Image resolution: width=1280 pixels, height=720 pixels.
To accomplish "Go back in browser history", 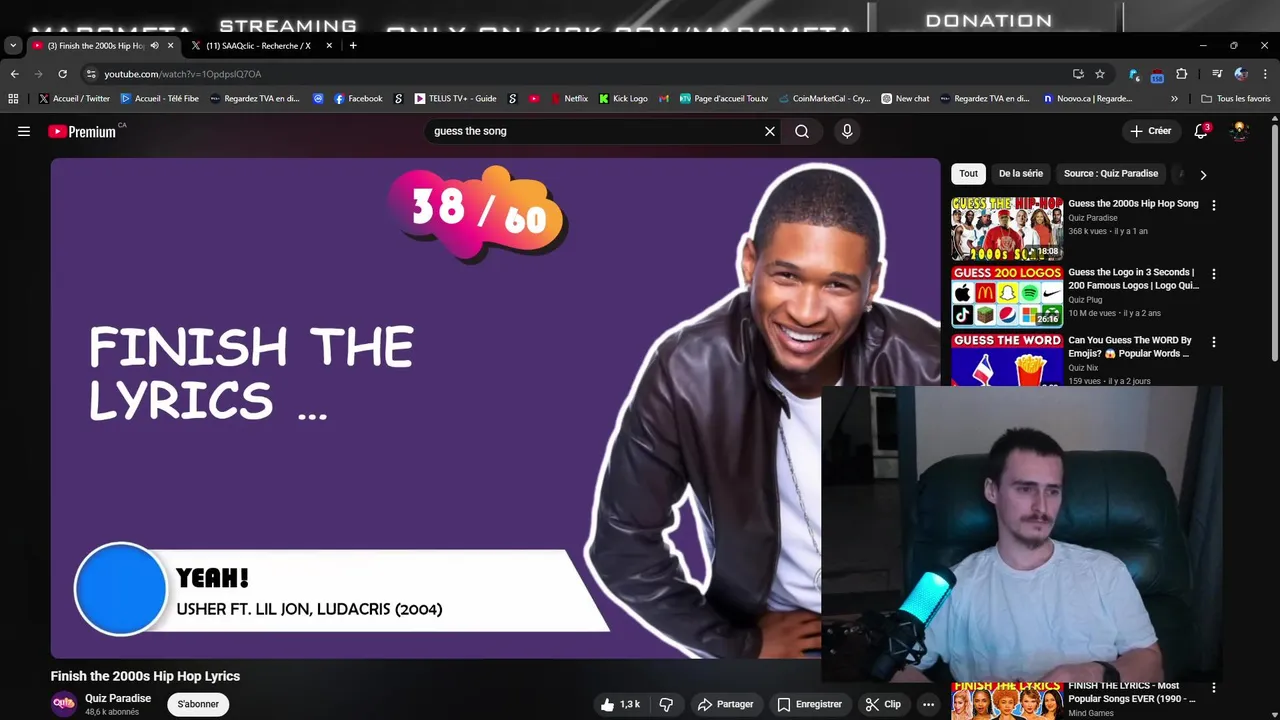I will [14, 73].
